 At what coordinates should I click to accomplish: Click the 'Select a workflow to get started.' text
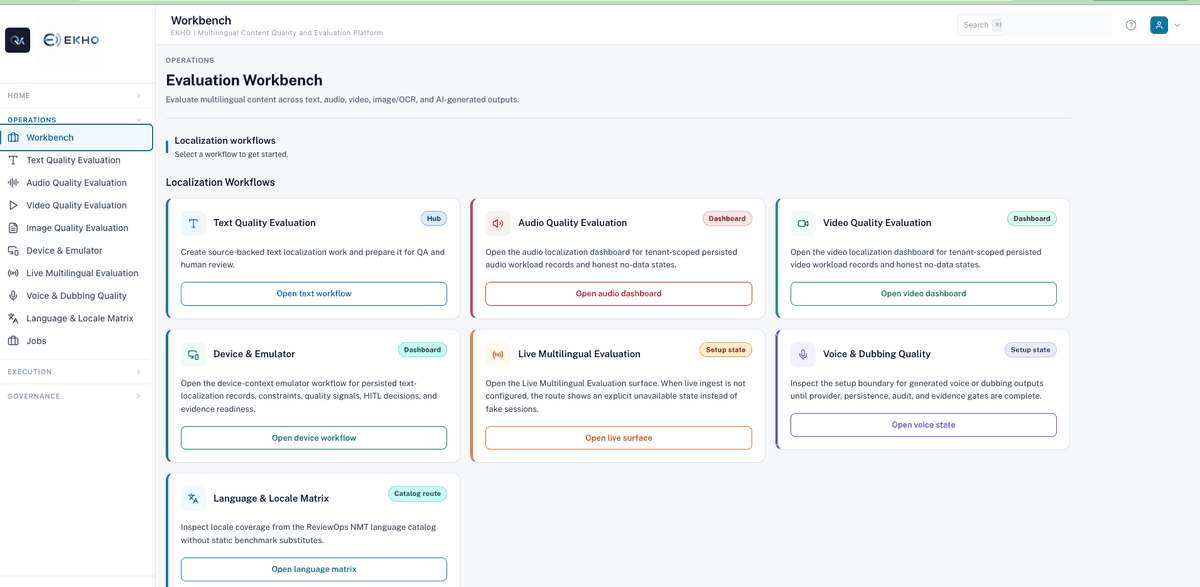pyautogui.click(x=231, y=155)
